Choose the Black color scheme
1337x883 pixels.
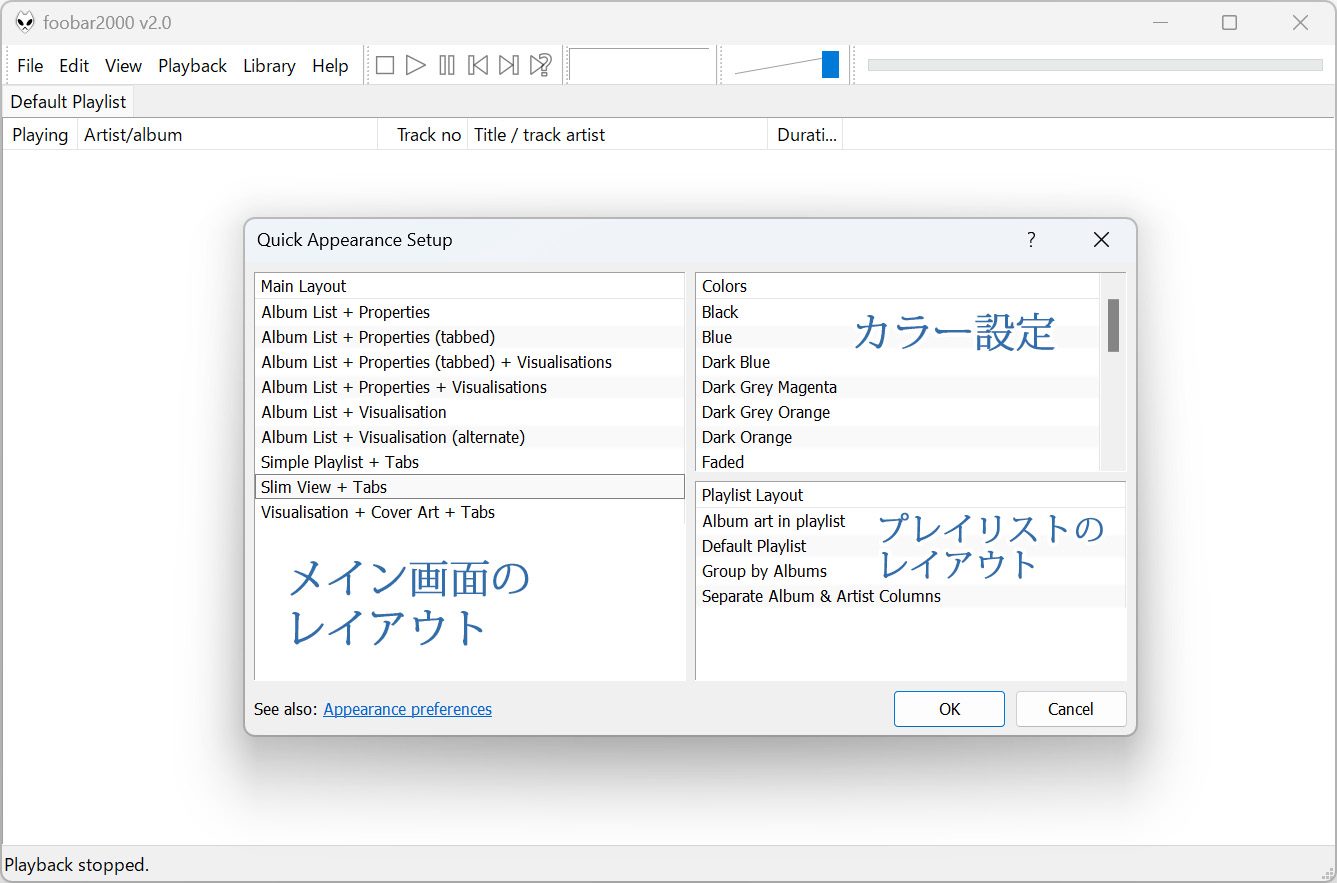point(897,312)
